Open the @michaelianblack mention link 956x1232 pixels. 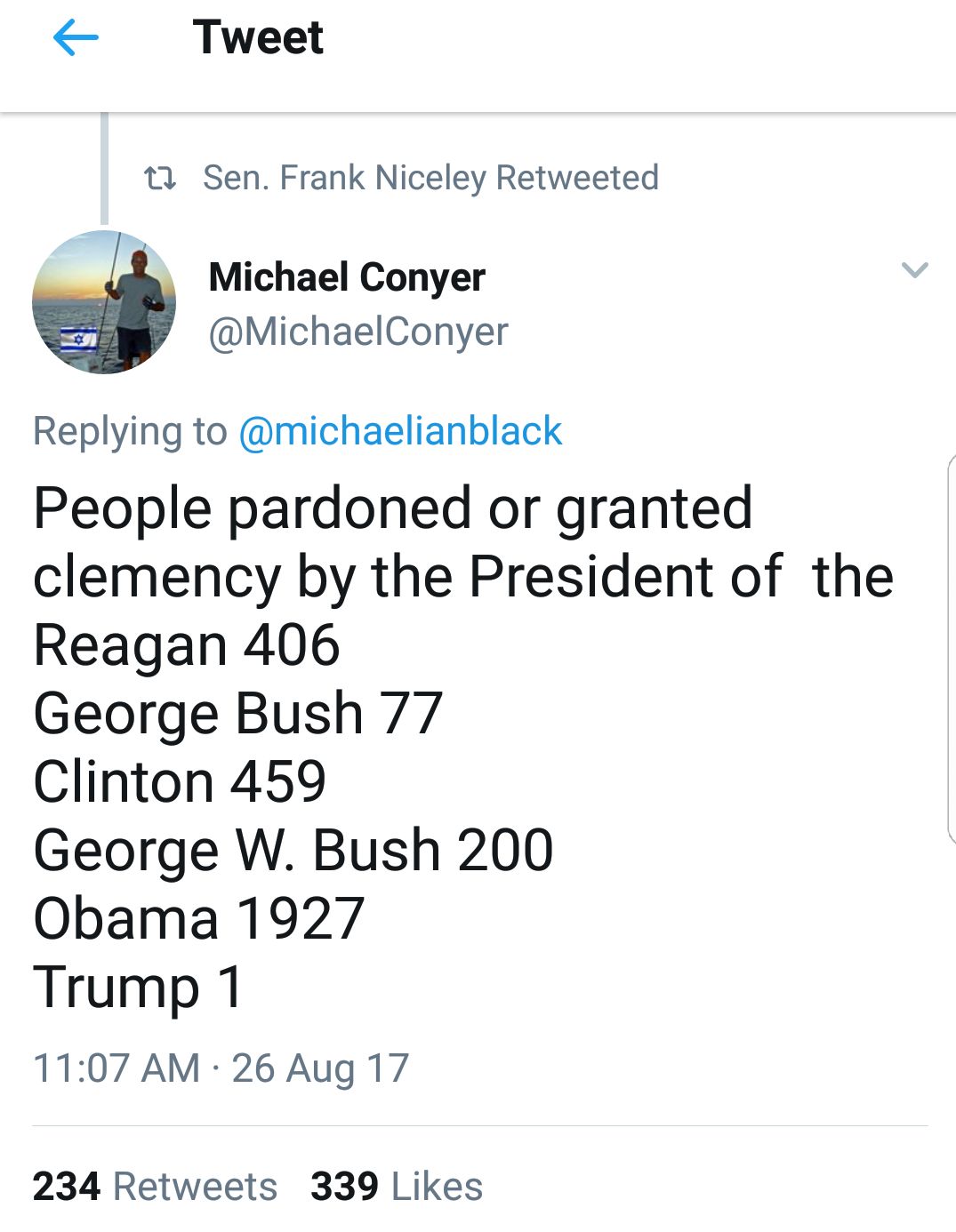tap(400, 431)
